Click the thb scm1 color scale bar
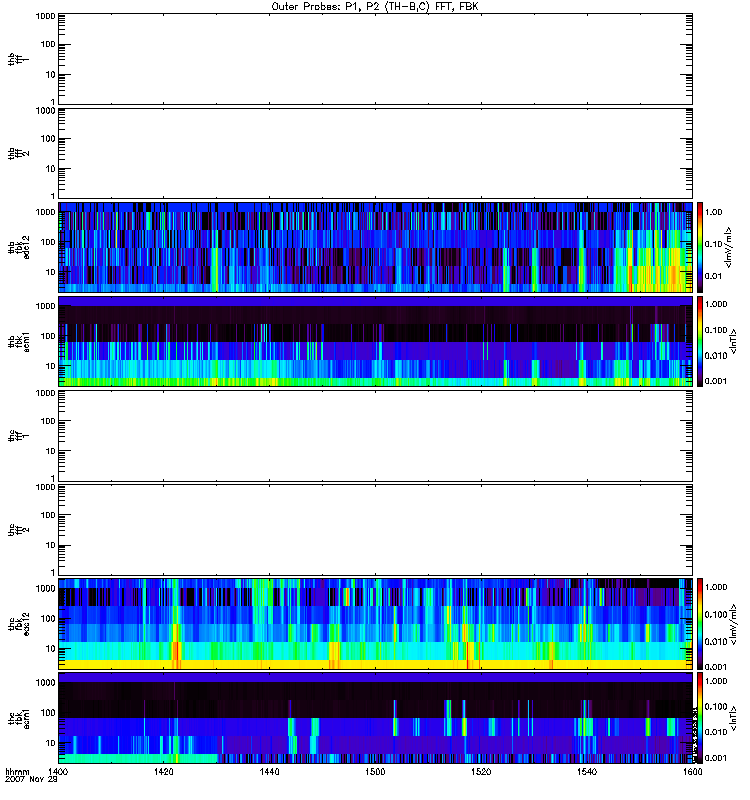This screenshot has width=750, height=800. (701, 341)
